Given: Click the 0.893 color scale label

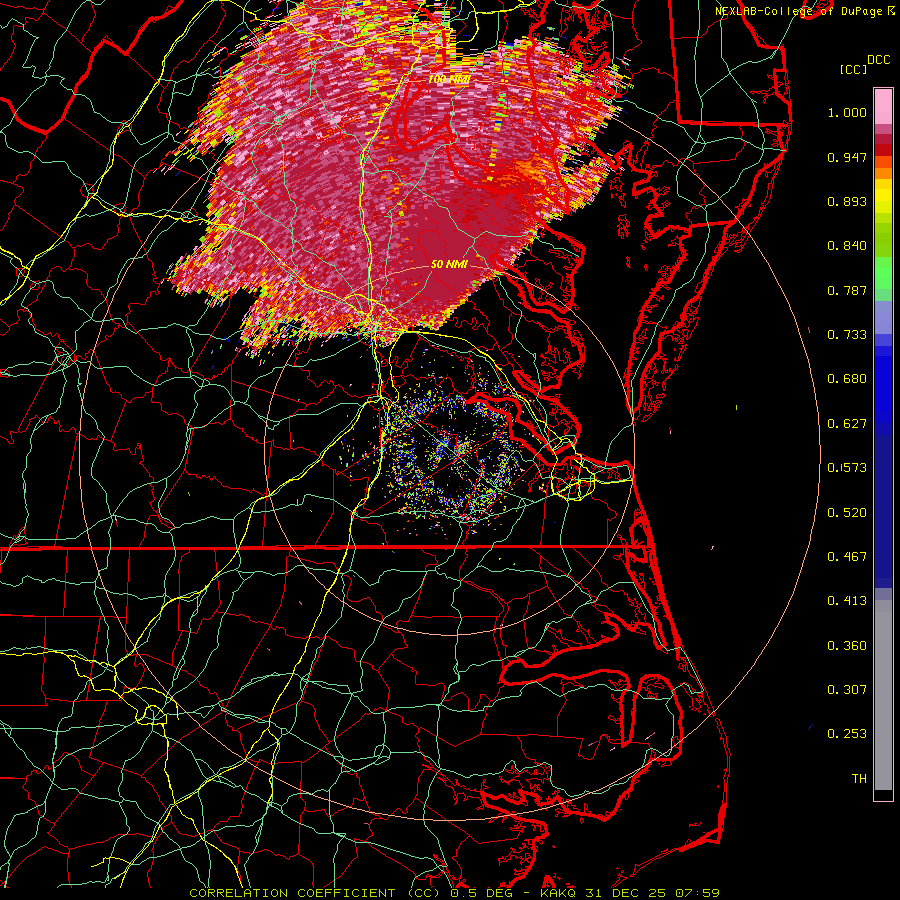Looking at the screenshot, I should tap(847, 201).
